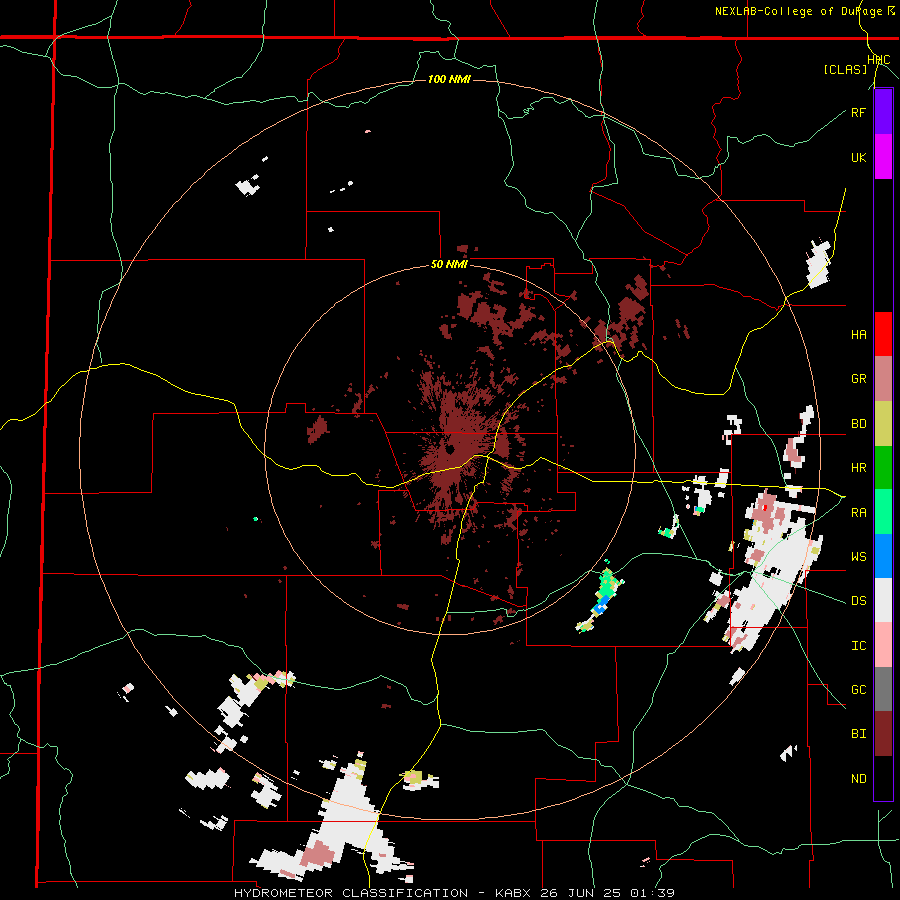
Task: Click the magenta UK color swatch in legend
Action: pyautogui.click(x=883, y=157)
